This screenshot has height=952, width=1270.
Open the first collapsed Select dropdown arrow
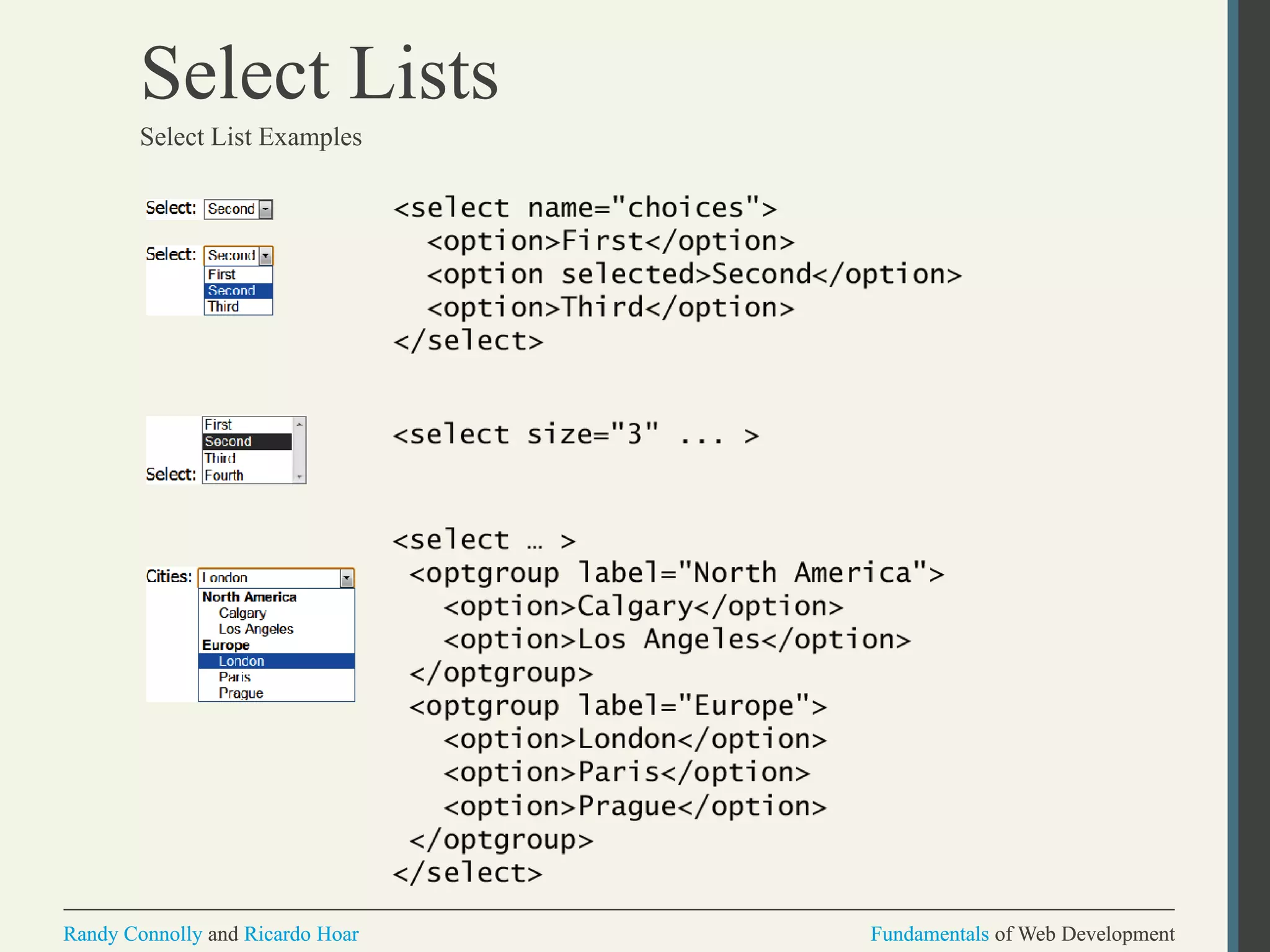pos(265,209)
